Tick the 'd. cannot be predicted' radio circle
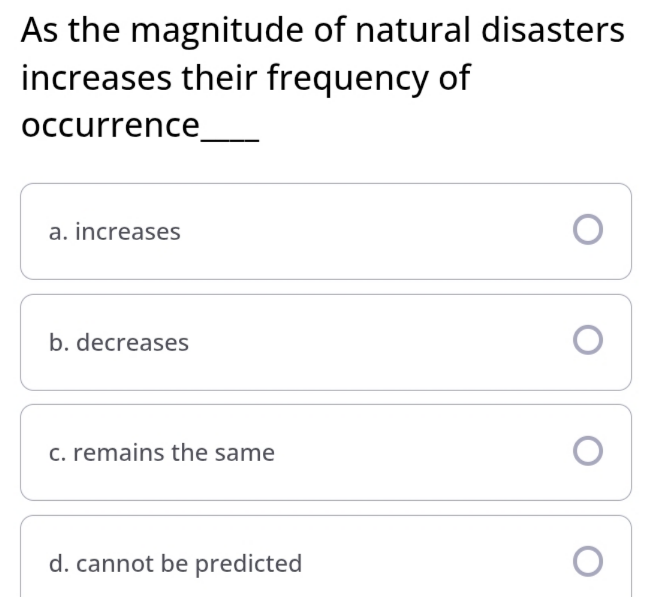 point(588,562)
